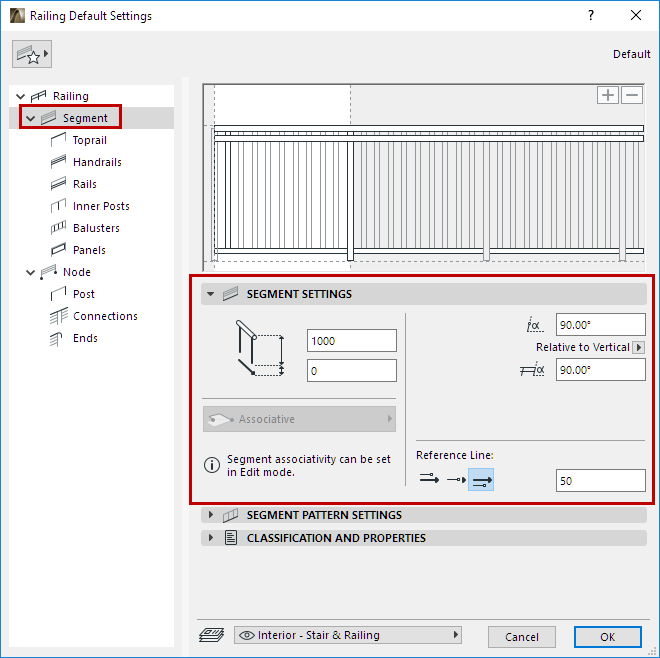Viewport: 660px width, 658px height.
Task: Click the Post icon
Action: point(58,294)
